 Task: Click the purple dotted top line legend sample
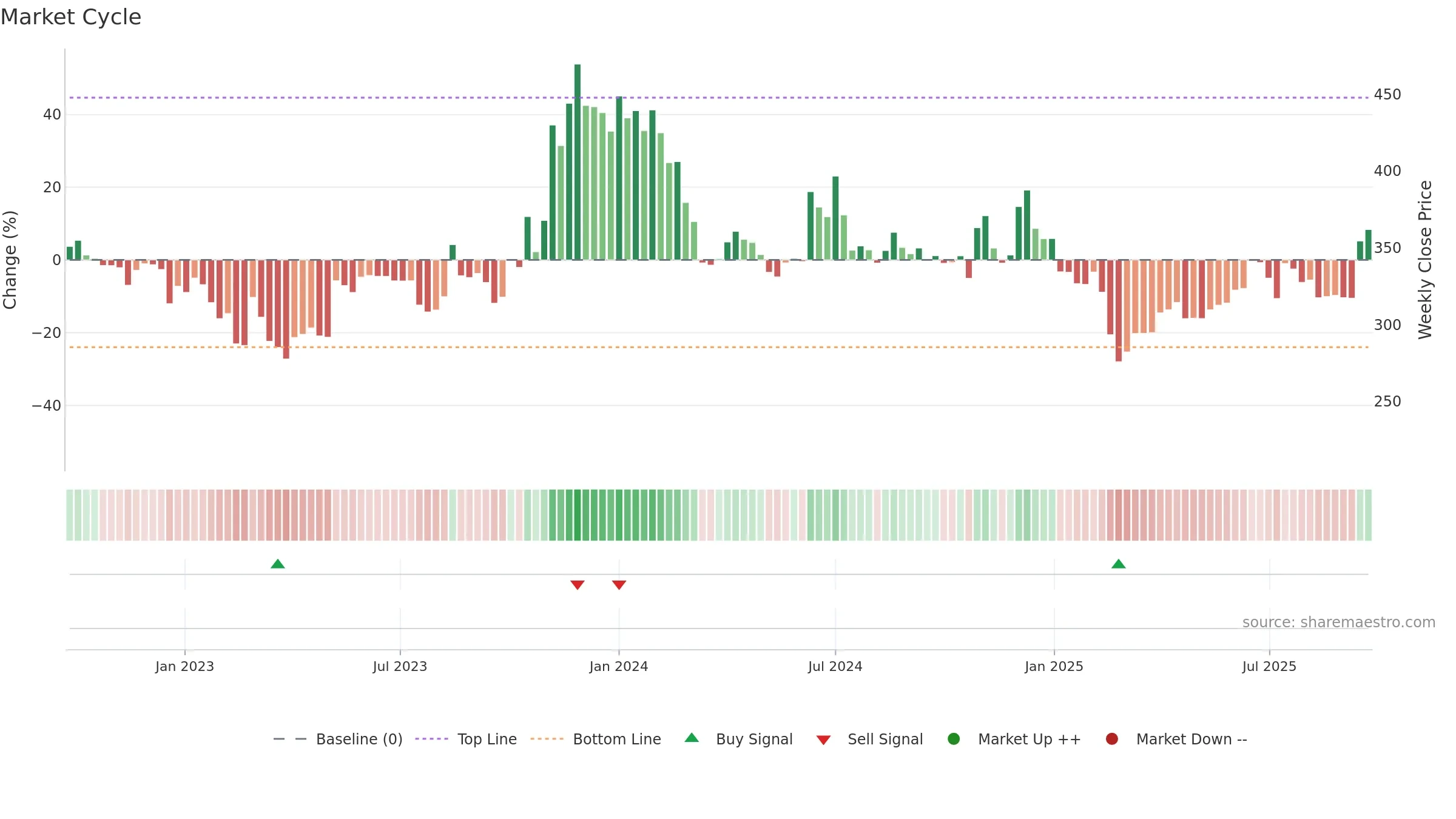(x=431, y=739)
